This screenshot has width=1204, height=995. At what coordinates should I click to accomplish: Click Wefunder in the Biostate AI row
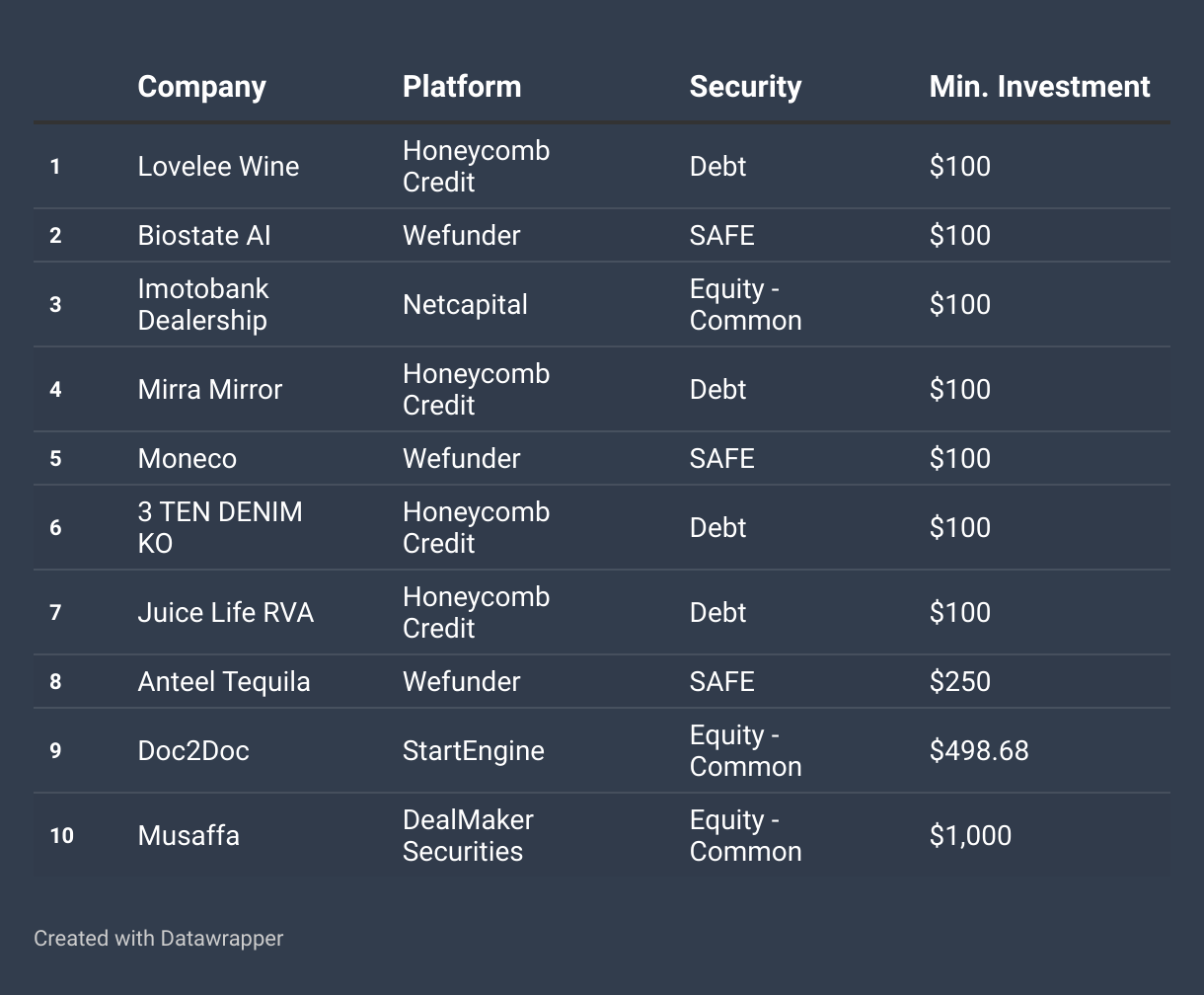pos(461,235)
